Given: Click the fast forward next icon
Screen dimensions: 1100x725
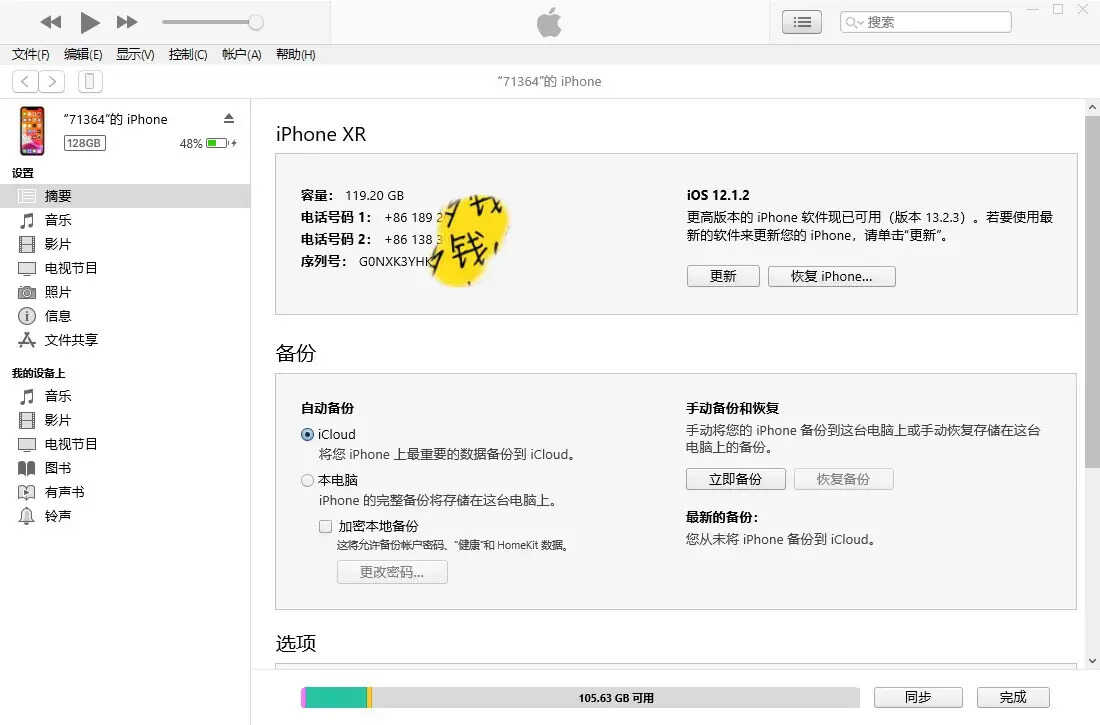Looking at the screenshot, I should tap(127, 22).
